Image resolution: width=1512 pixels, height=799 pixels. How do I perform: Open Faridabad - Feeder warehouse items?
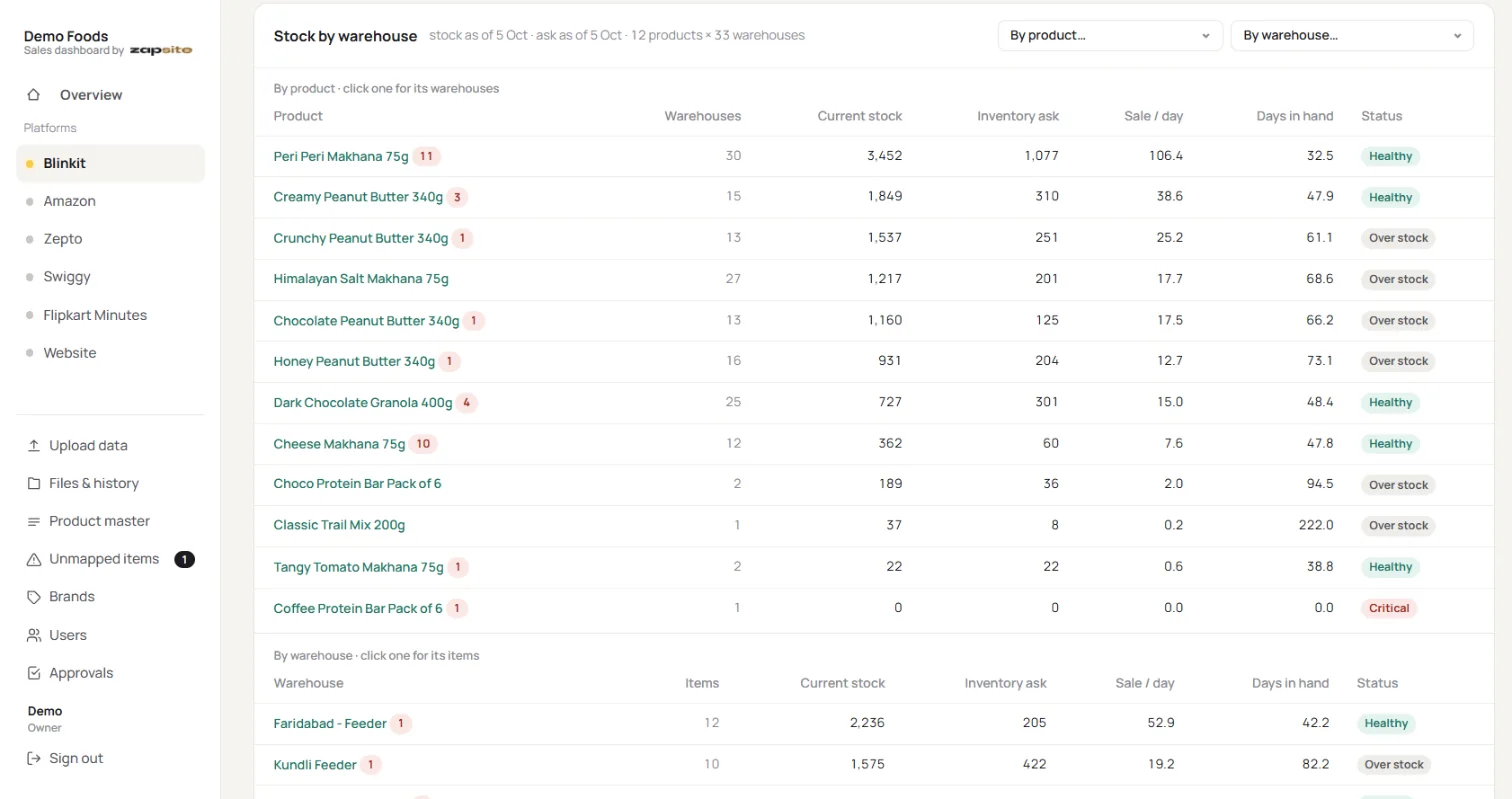click(x=330, y=723)
